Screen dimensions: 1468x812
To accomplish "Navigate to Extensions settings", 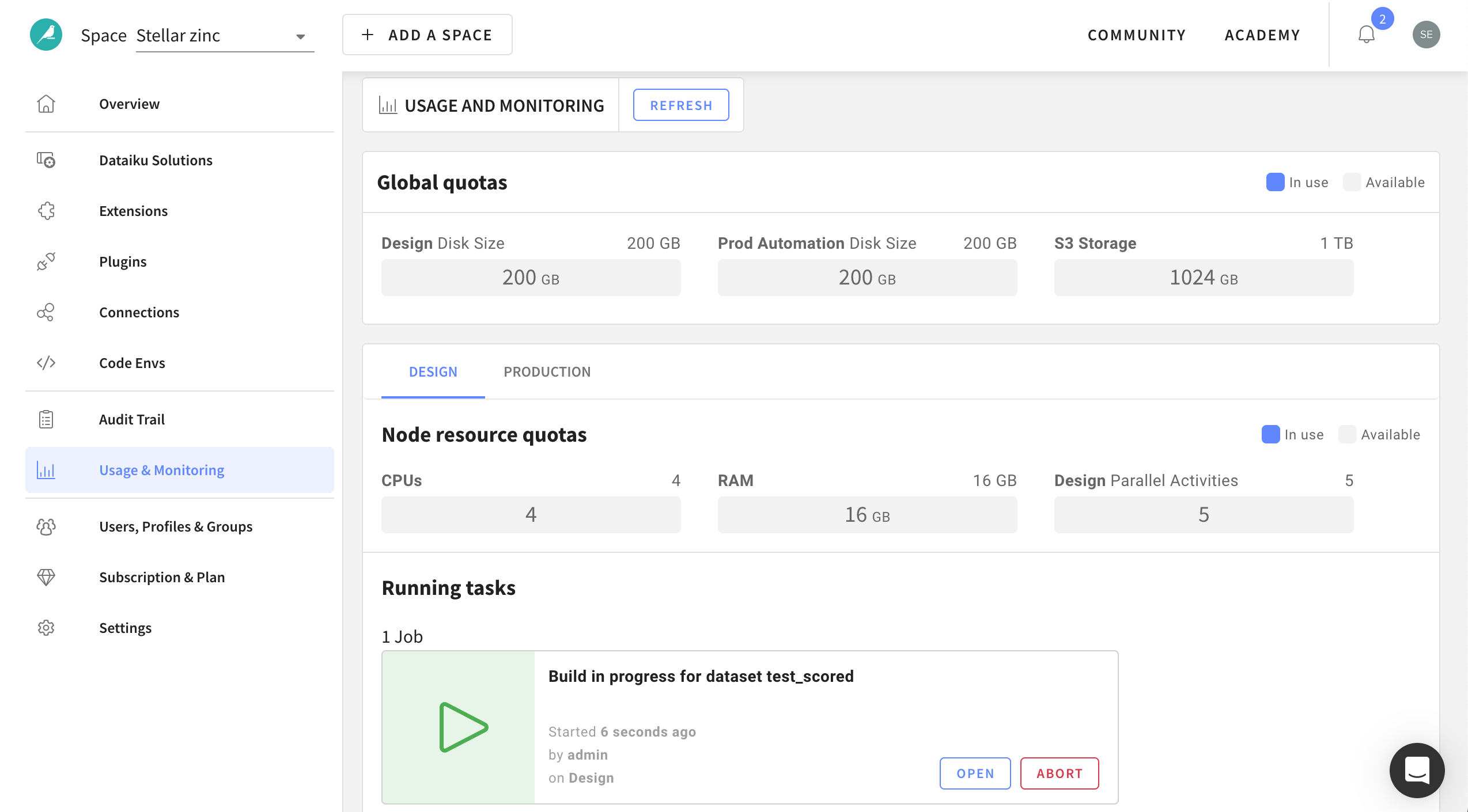I will [133, 210].
